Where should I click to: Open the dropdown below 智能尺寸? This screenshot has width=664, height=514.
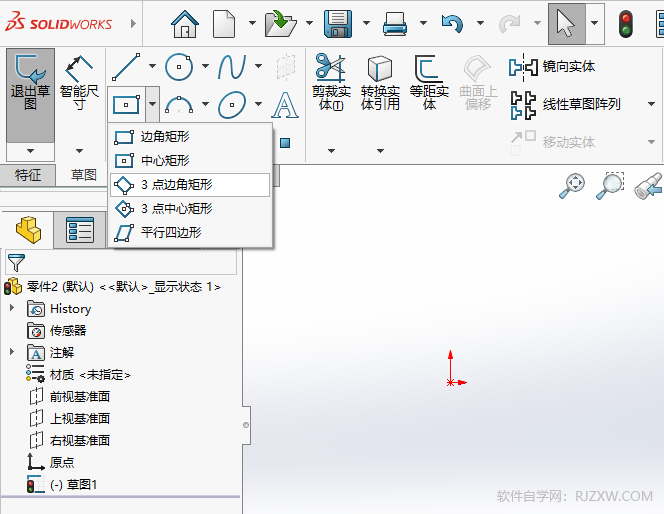[79, 151]
